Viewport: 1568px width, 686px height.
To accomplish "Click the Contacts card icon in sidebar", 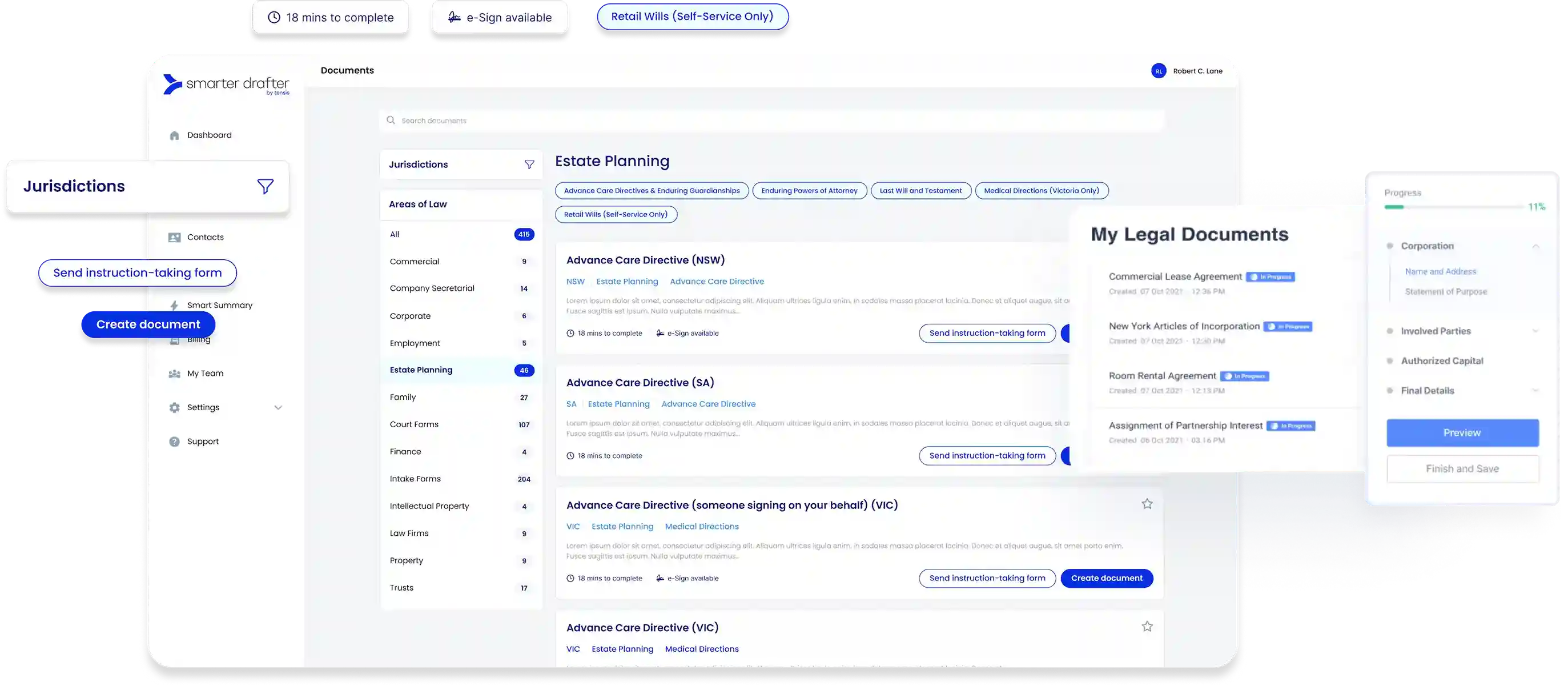I will (x=174, y=238).
